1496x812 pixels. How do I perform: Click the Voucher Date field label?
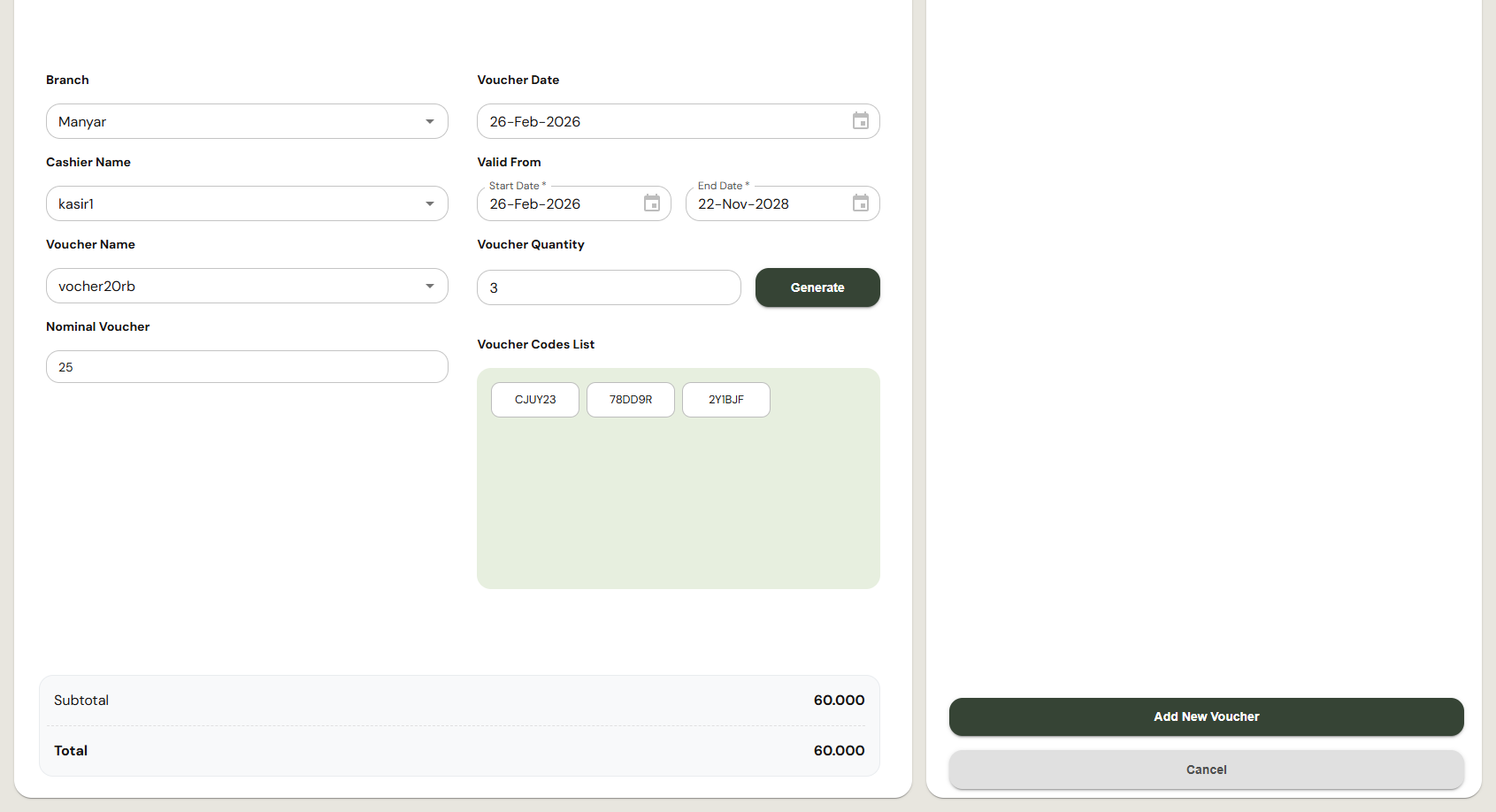pos(518,80)
